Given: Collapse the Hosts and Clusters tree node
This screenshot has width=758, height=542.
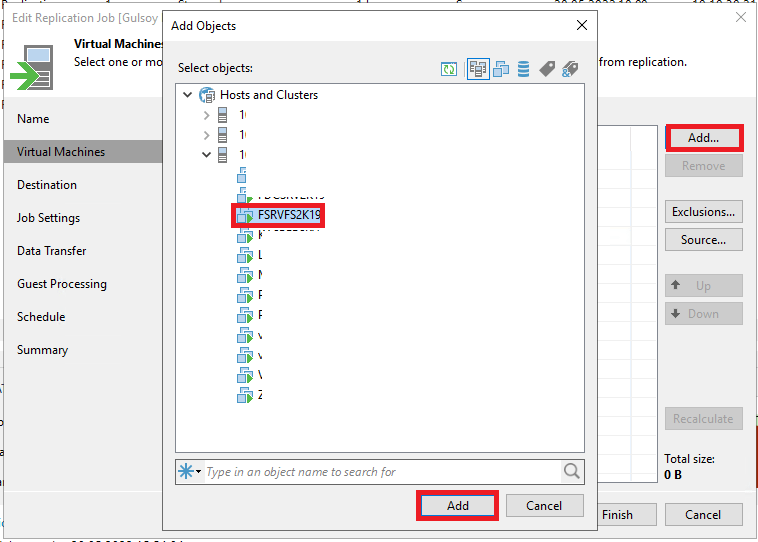Looking at the screenshot, I should click(x=187, y=95).
